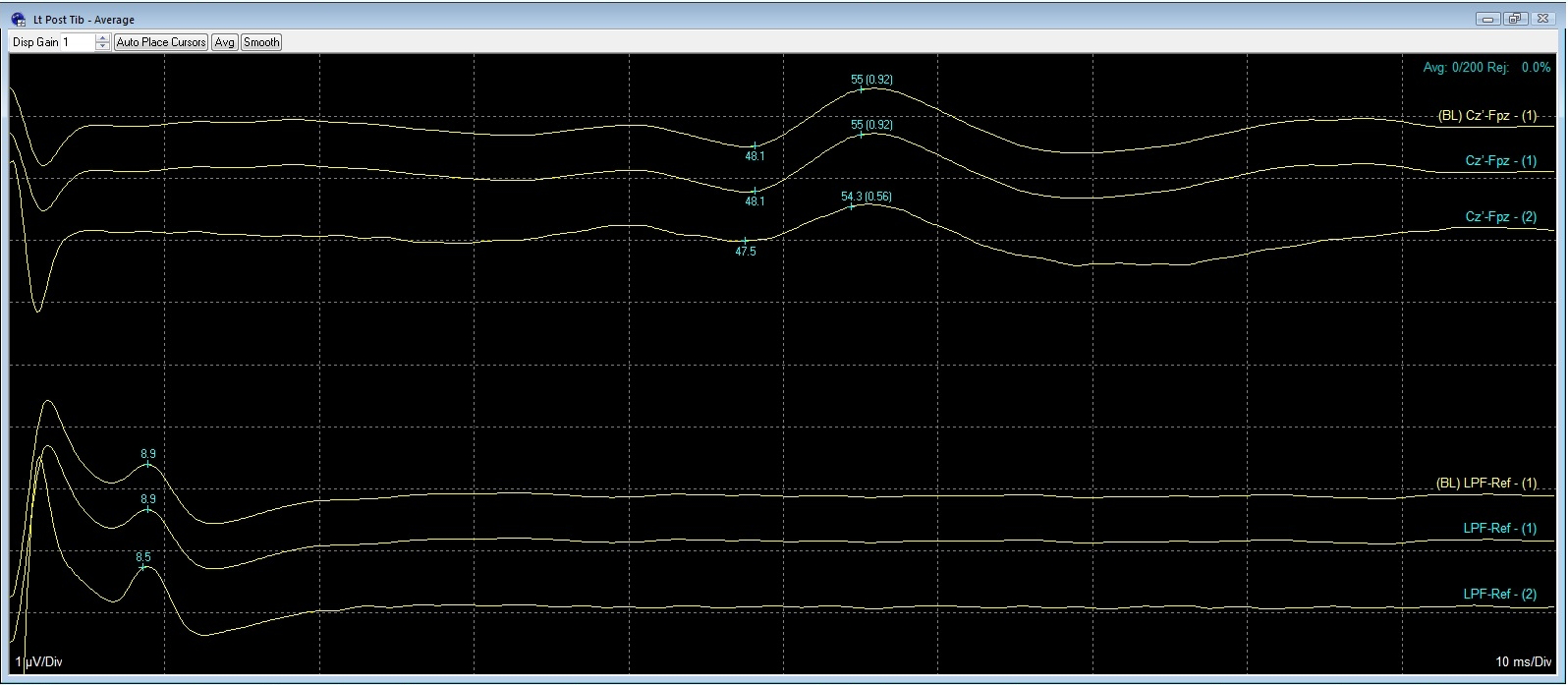
Task: Click the topmost 55 (0.92) peak marker
Action: tap(862, 88)
